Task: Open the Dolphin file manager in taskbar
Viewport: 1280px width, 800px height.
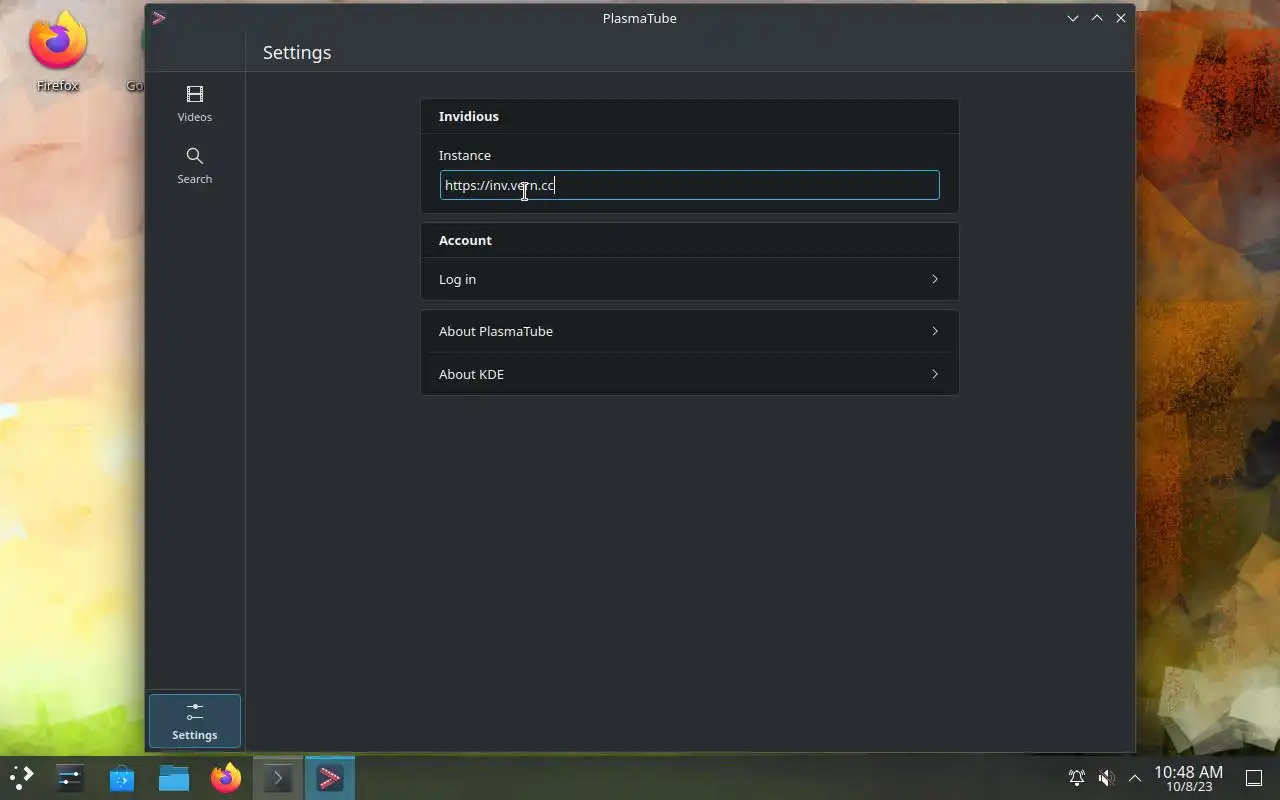Action: pos(174,777)
